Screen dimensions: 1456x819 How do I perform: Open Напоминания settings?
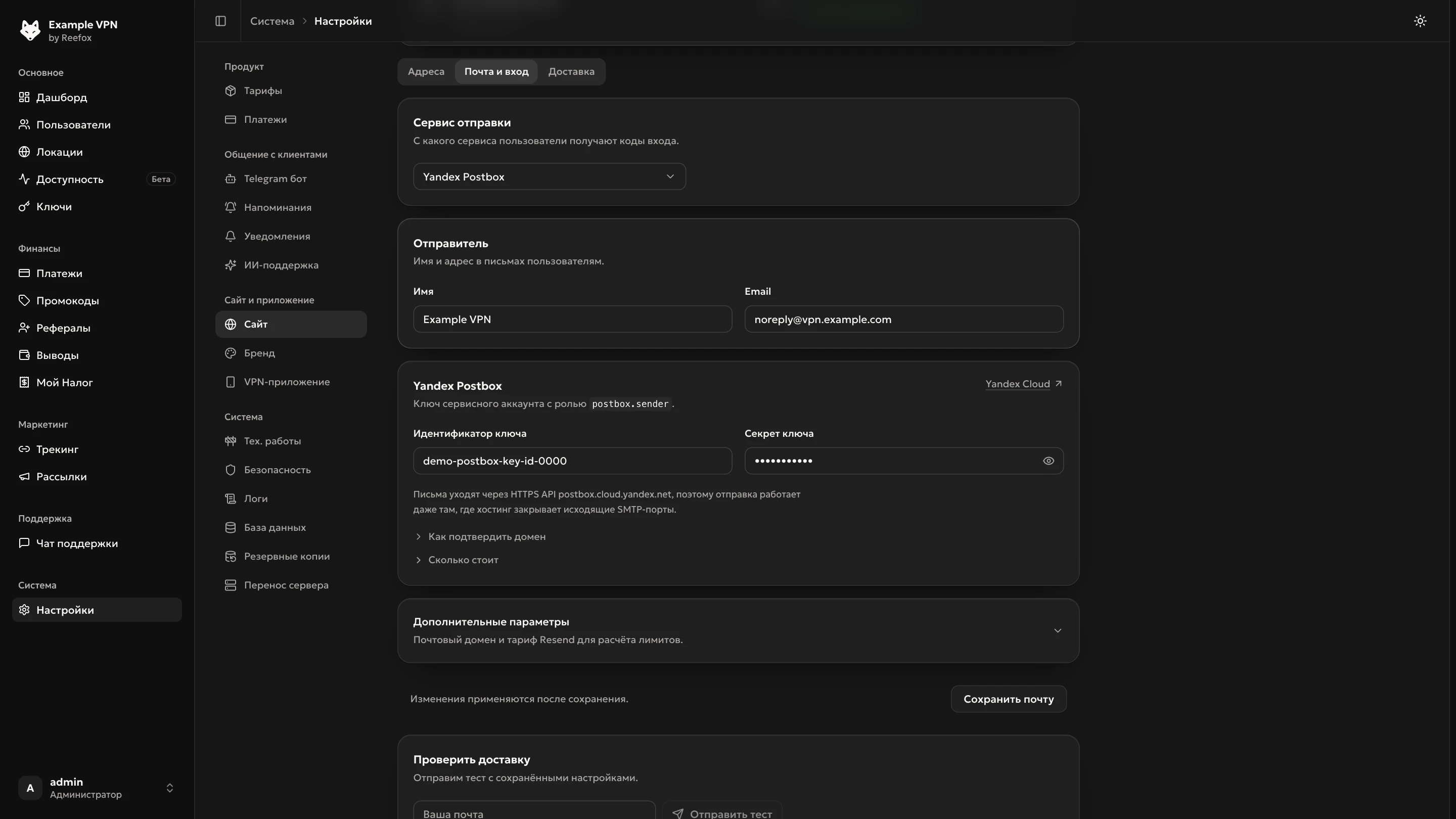click(x=291, y=207)
